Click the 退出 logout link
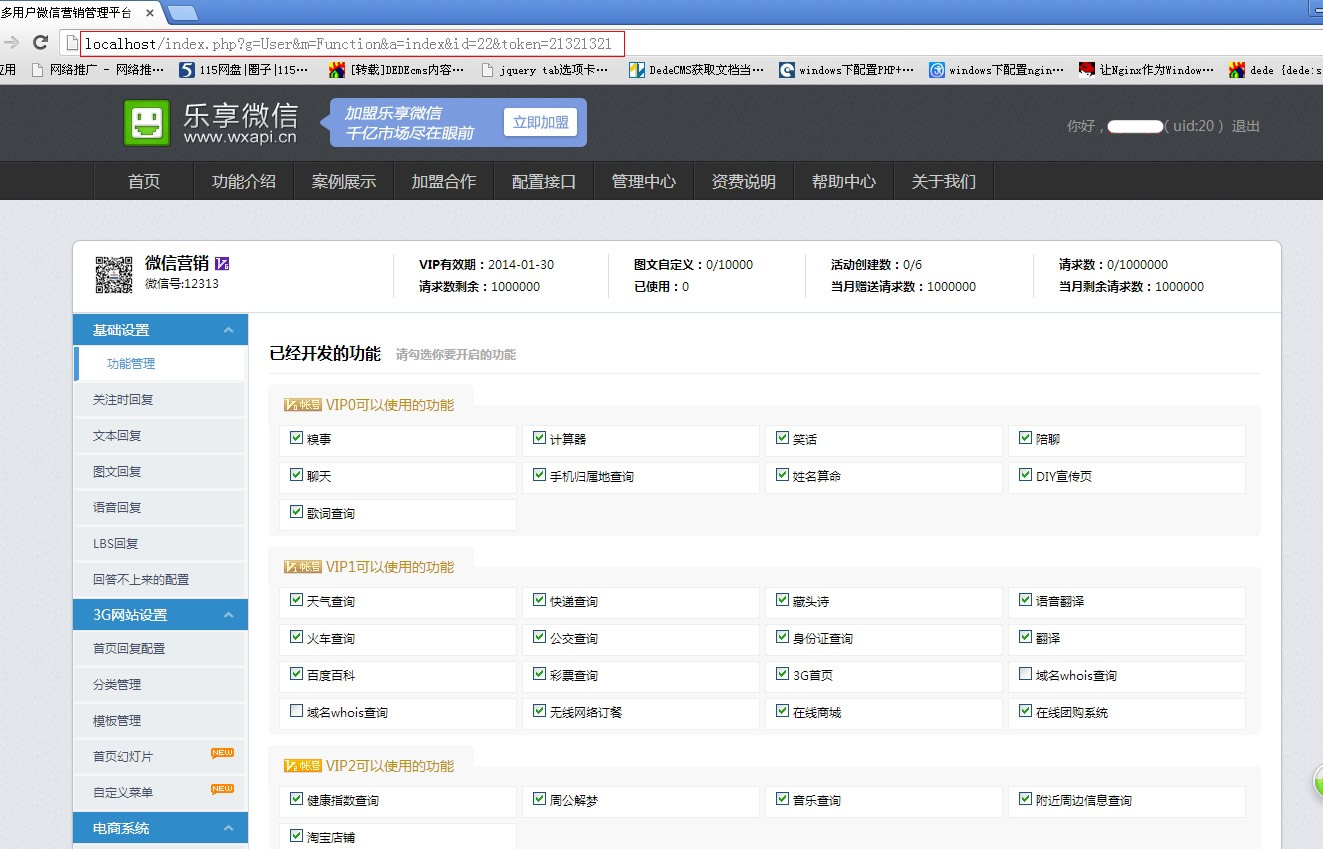 point(1246,126)
